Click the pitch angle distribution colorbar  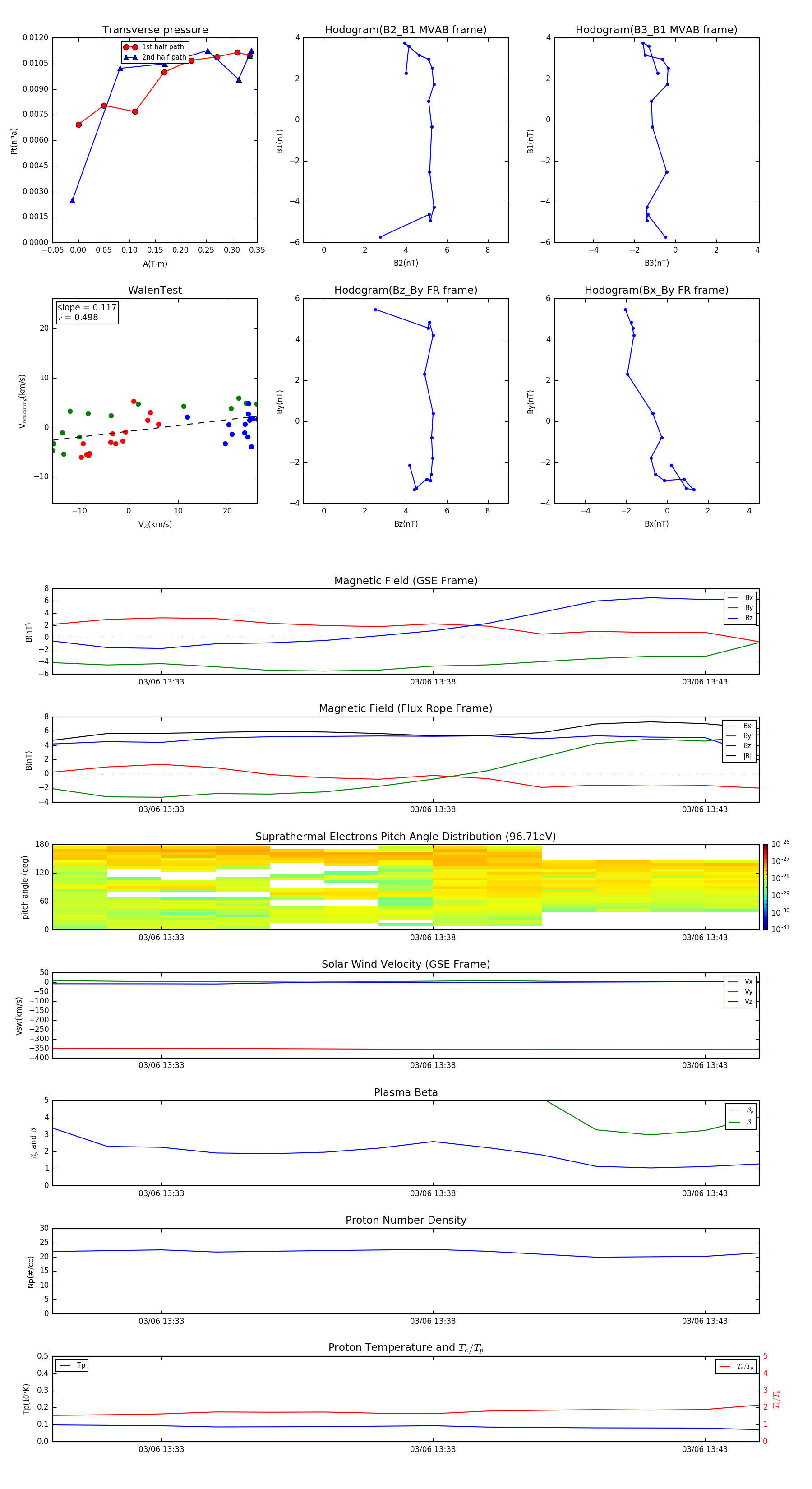click(x=765, y=887)
